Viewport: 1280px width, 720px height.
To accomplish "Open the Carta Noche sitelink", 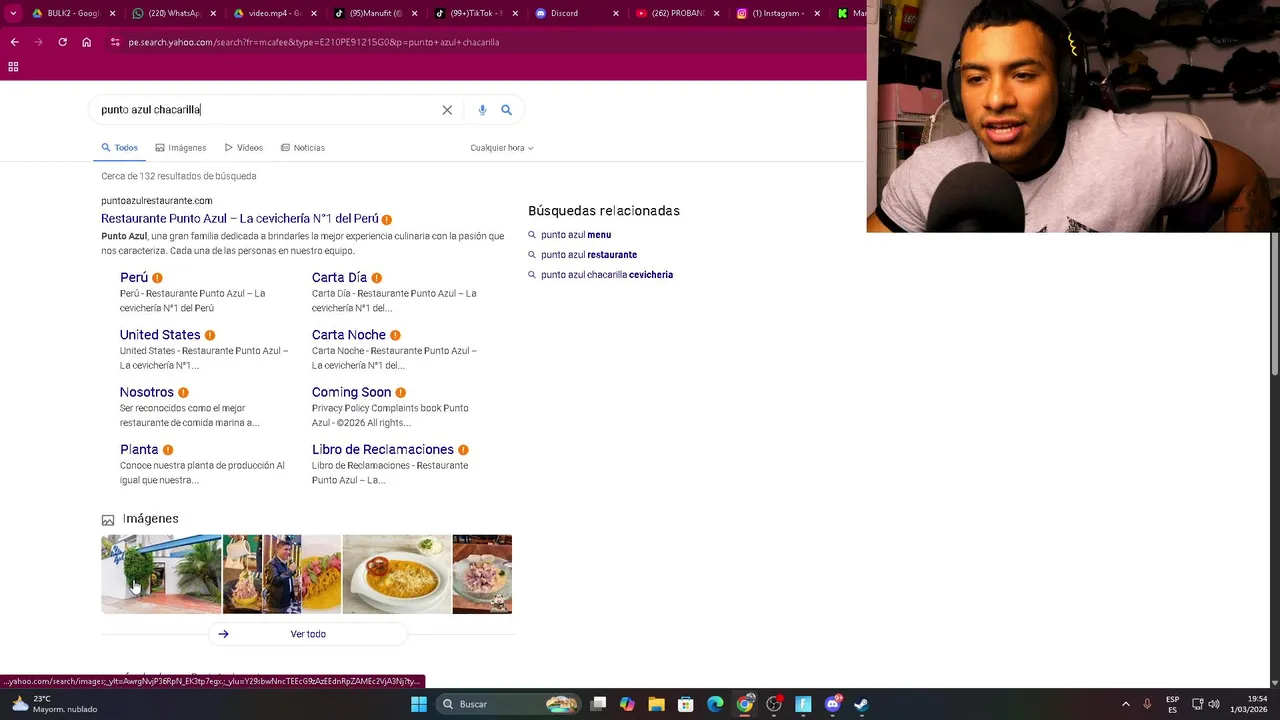I will click(349, 335).
